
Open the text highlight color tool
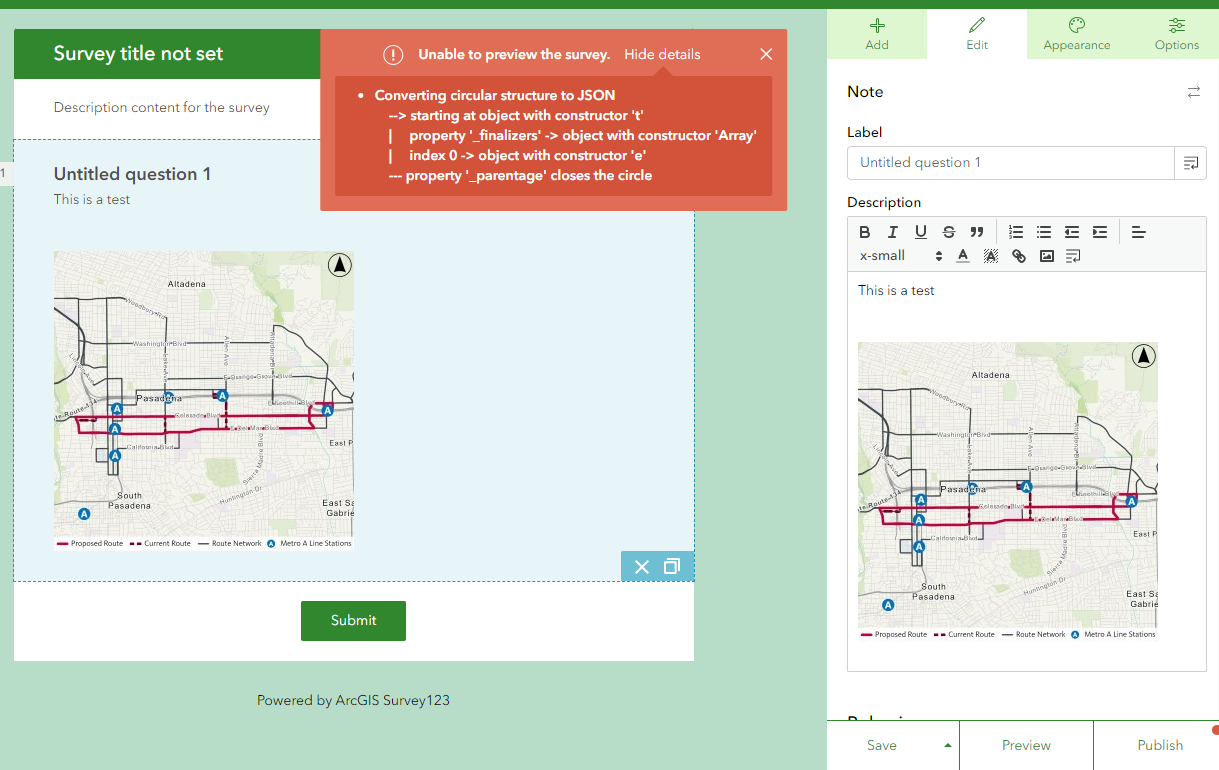[990, 255]
